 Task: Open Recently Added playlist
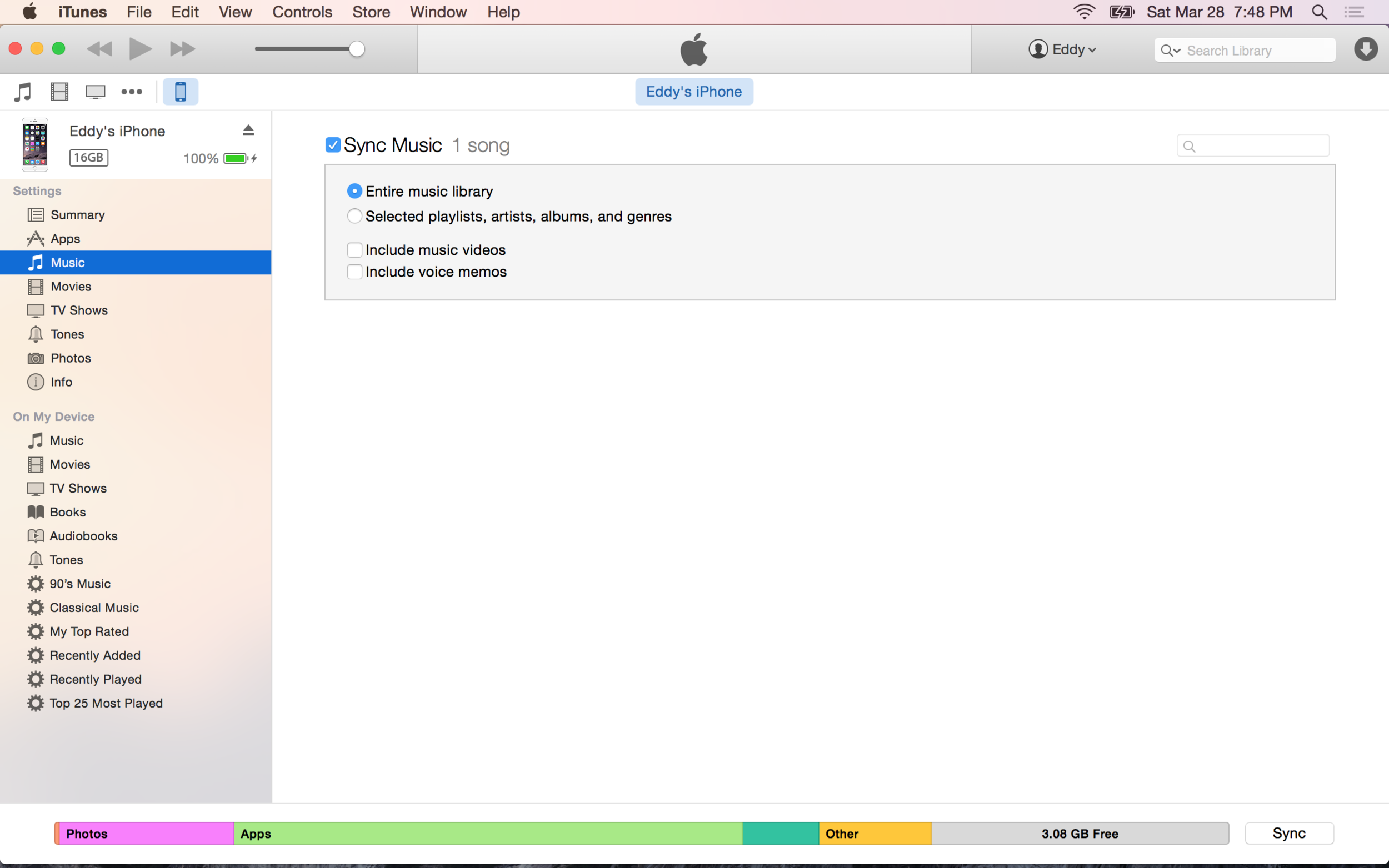tap(136, 656)
